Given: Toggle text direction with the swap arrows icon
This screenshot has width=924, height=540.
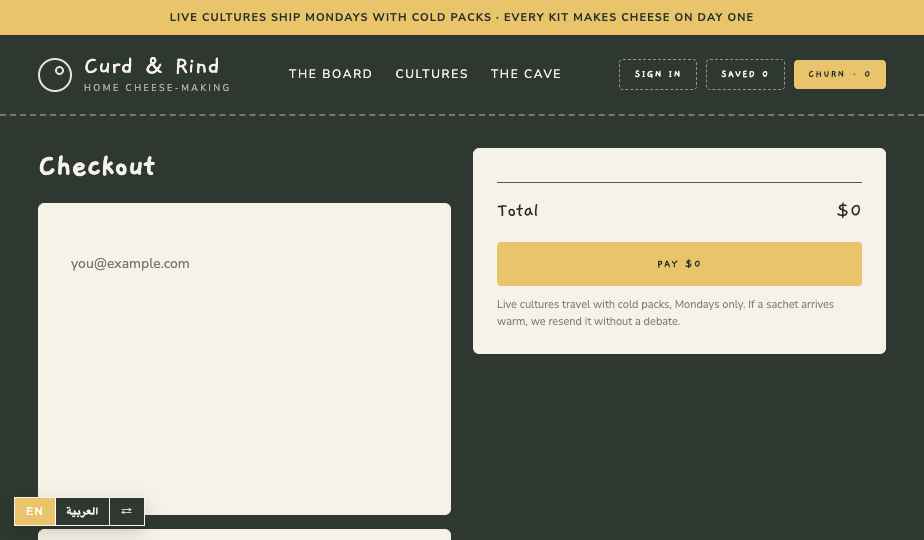Looking at the screenshot, I should (127, 511).
